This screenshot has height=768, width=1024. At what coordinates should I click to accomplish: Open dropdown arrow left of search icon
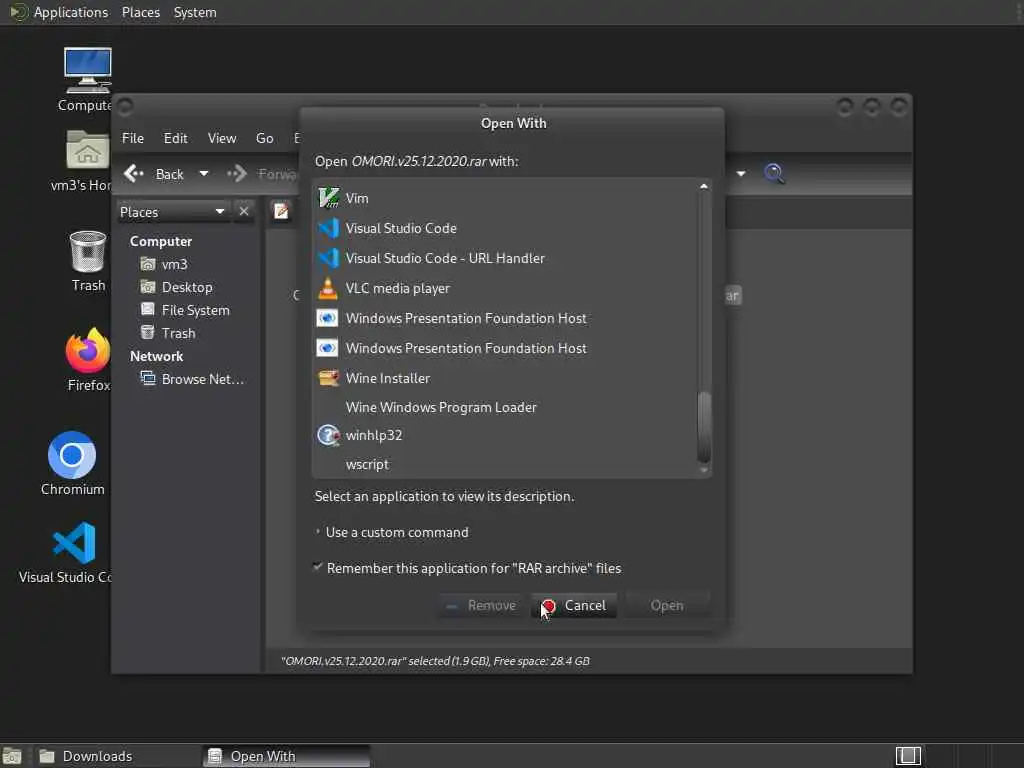(x=741, y=174)
